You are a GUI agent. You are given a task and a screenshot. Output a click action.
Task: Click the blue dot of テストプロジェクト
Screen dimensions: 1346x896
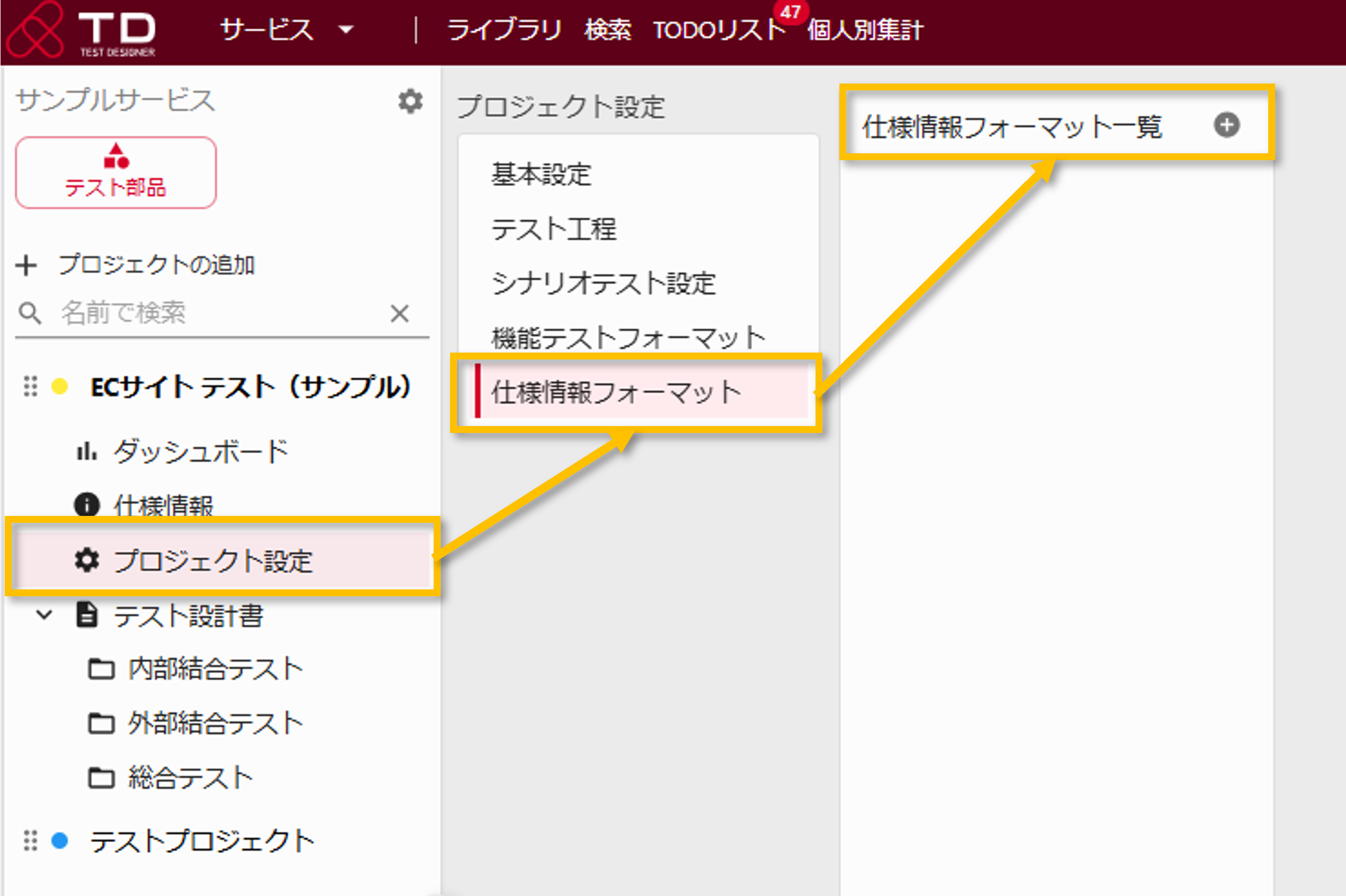(x=59, y=840)
